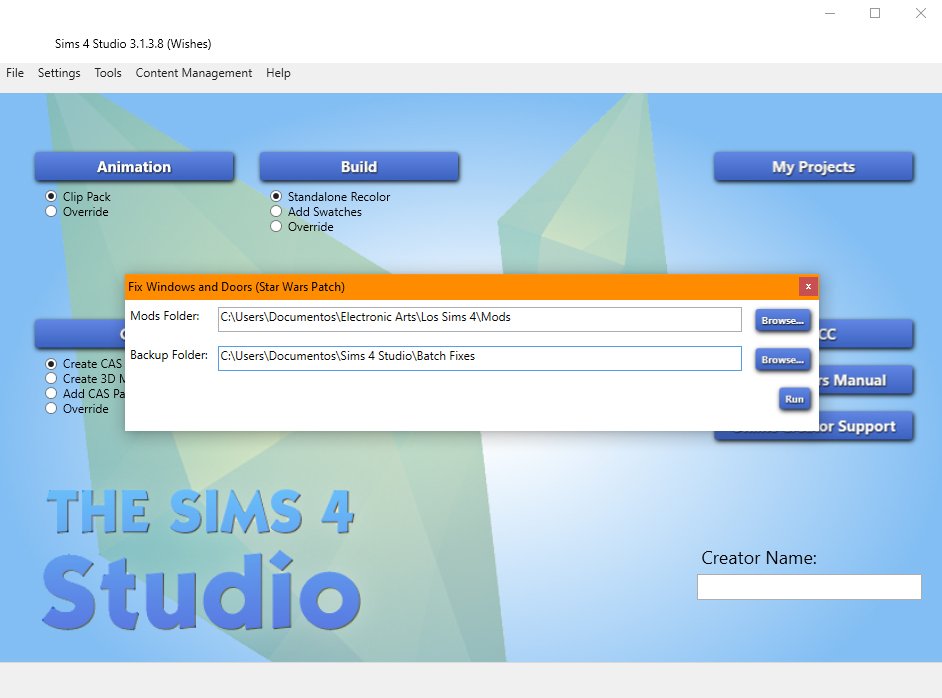This screenshot has height=698, width=942.
Task: Click the Mods Folder path field
Action: 479,318
